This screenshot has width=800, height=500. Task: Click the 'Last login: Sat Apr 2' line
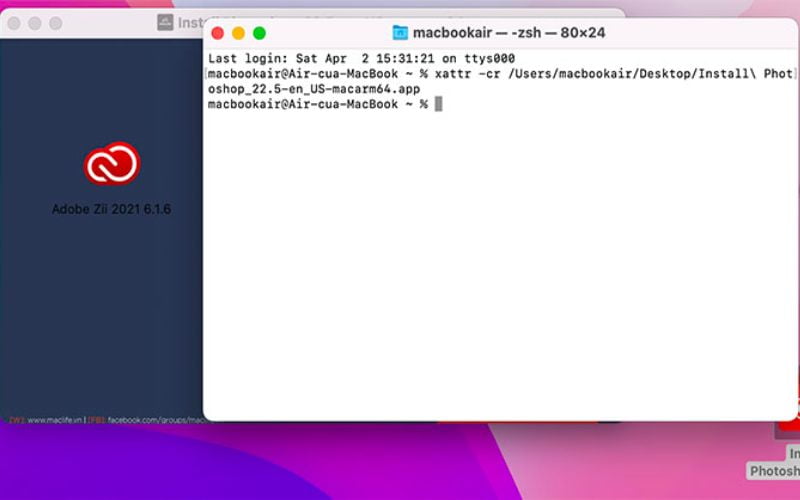click(361, 58)
